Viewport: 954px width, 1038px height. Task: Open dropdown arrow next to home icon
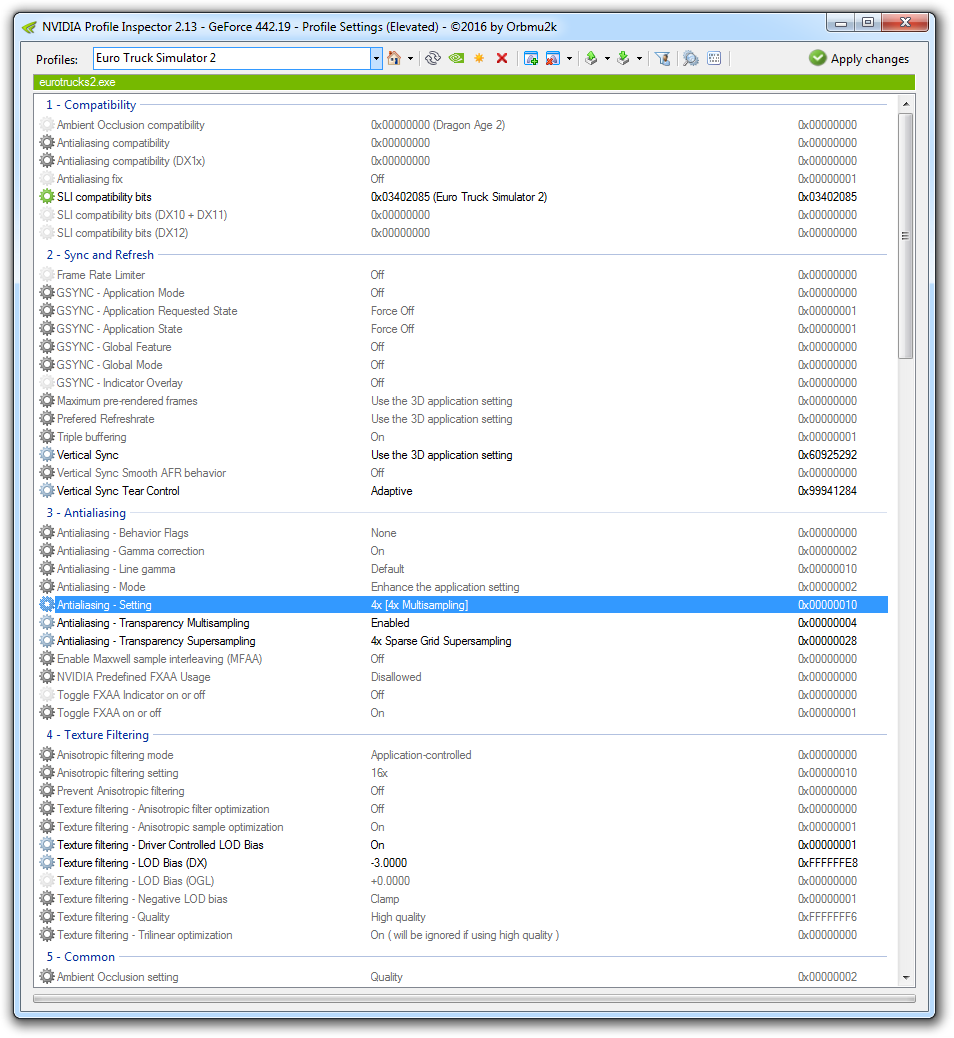pos(410,58)
